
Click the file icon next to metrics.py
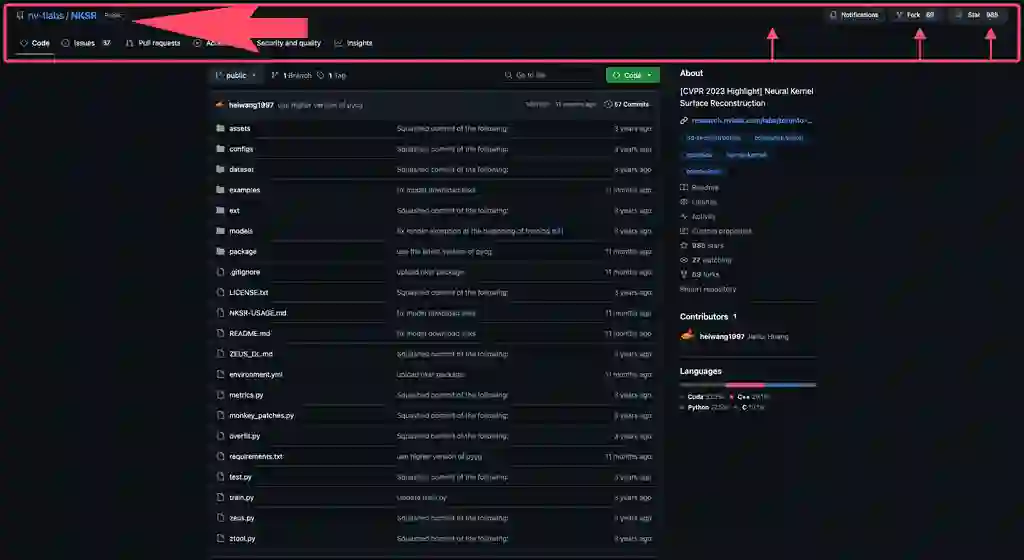tap(220, 395)
